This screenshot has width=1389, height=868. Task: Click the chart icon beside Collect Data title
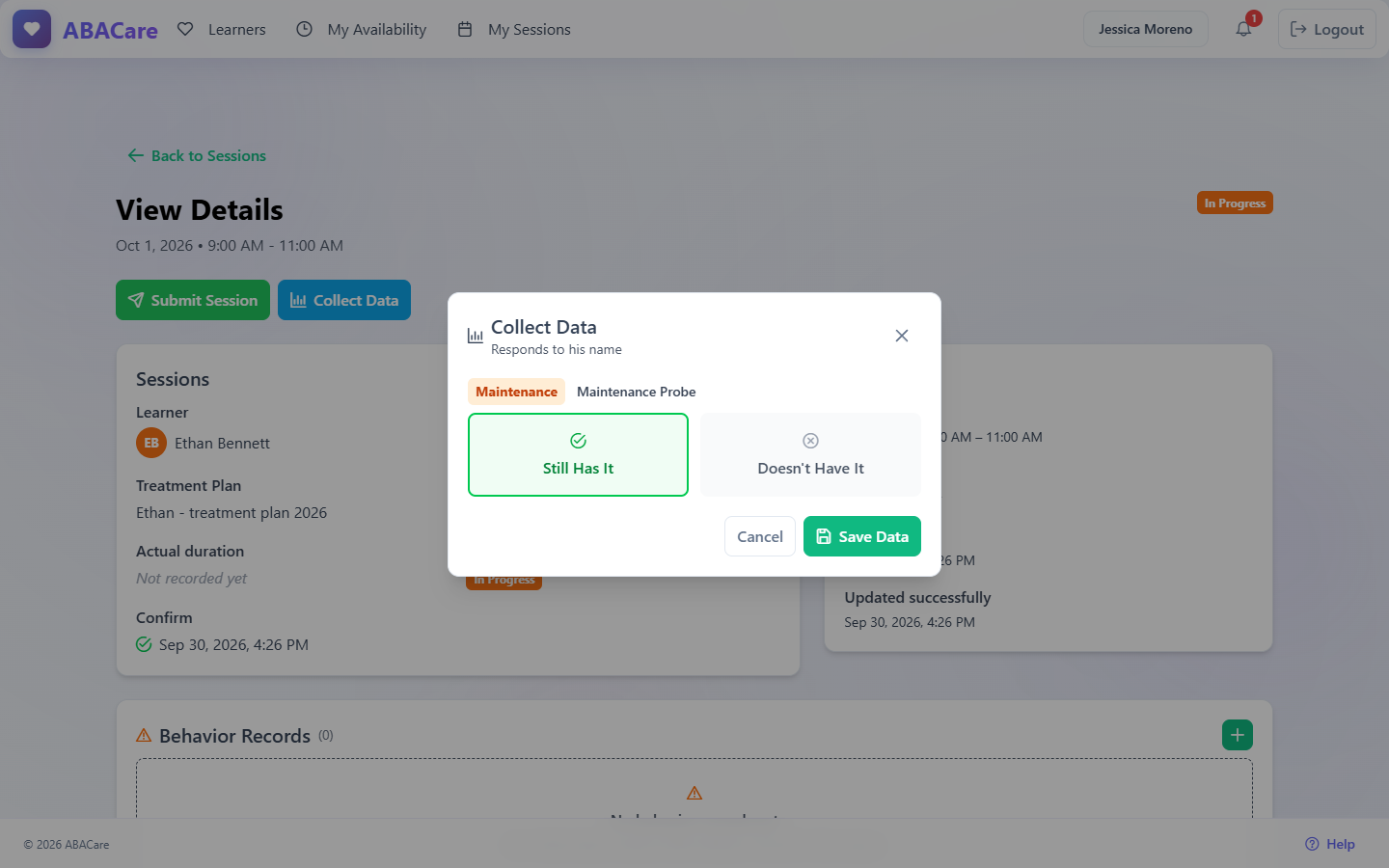click(475, 336)
